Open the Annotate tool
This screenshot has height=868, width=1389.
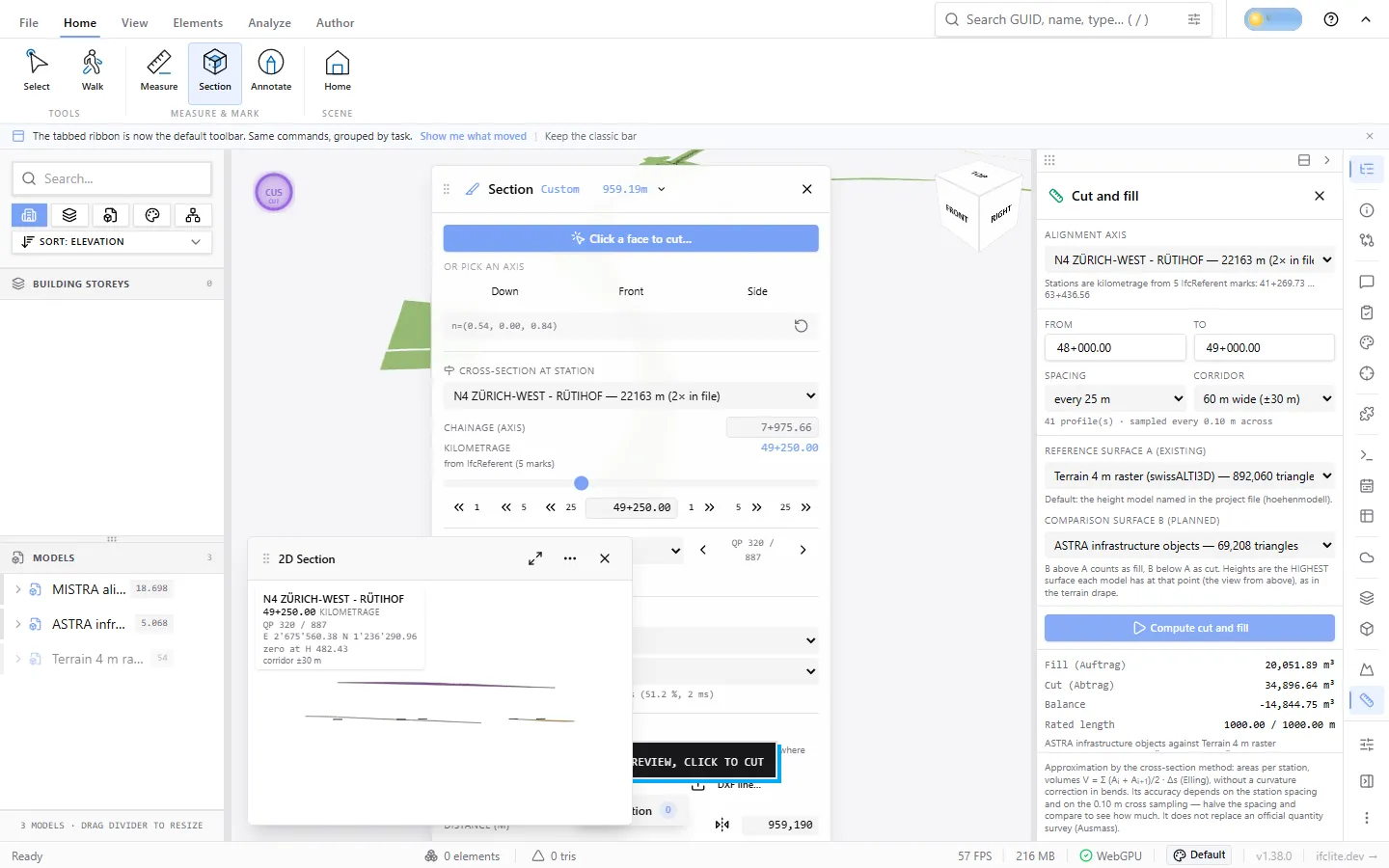pyautogui.click(x=271, y=71)
